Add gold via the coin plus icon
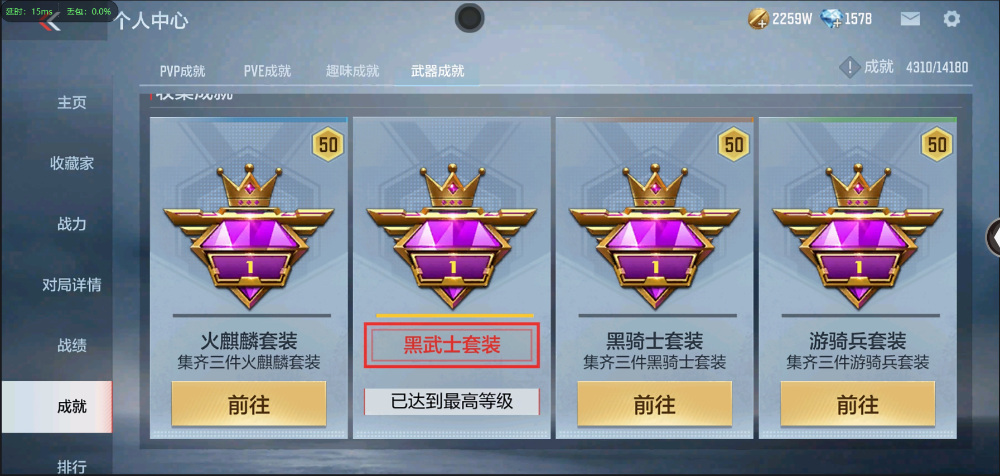 tap(758, 19)
